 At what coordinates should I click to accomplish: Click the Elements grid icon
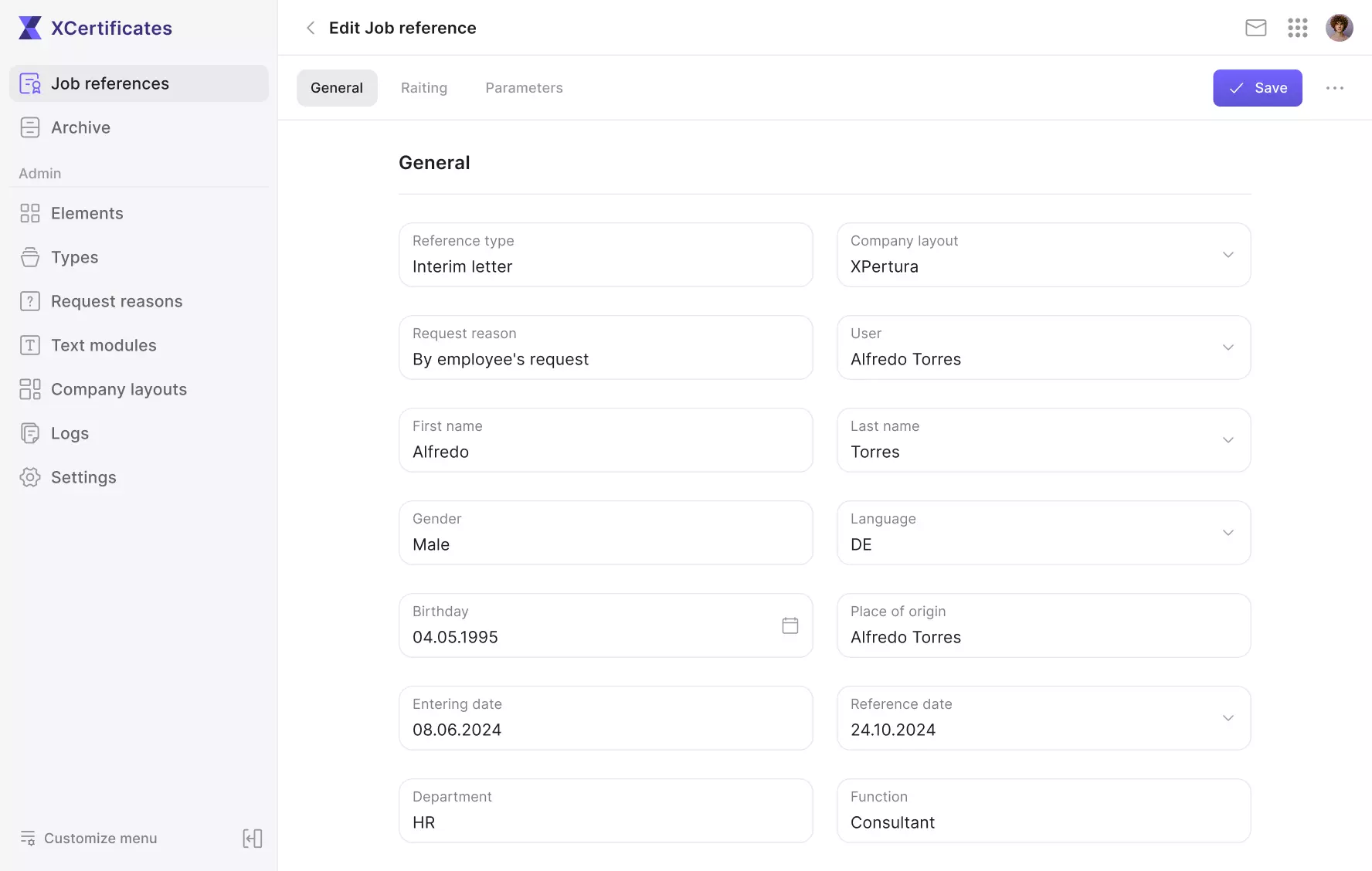point(30,213)
